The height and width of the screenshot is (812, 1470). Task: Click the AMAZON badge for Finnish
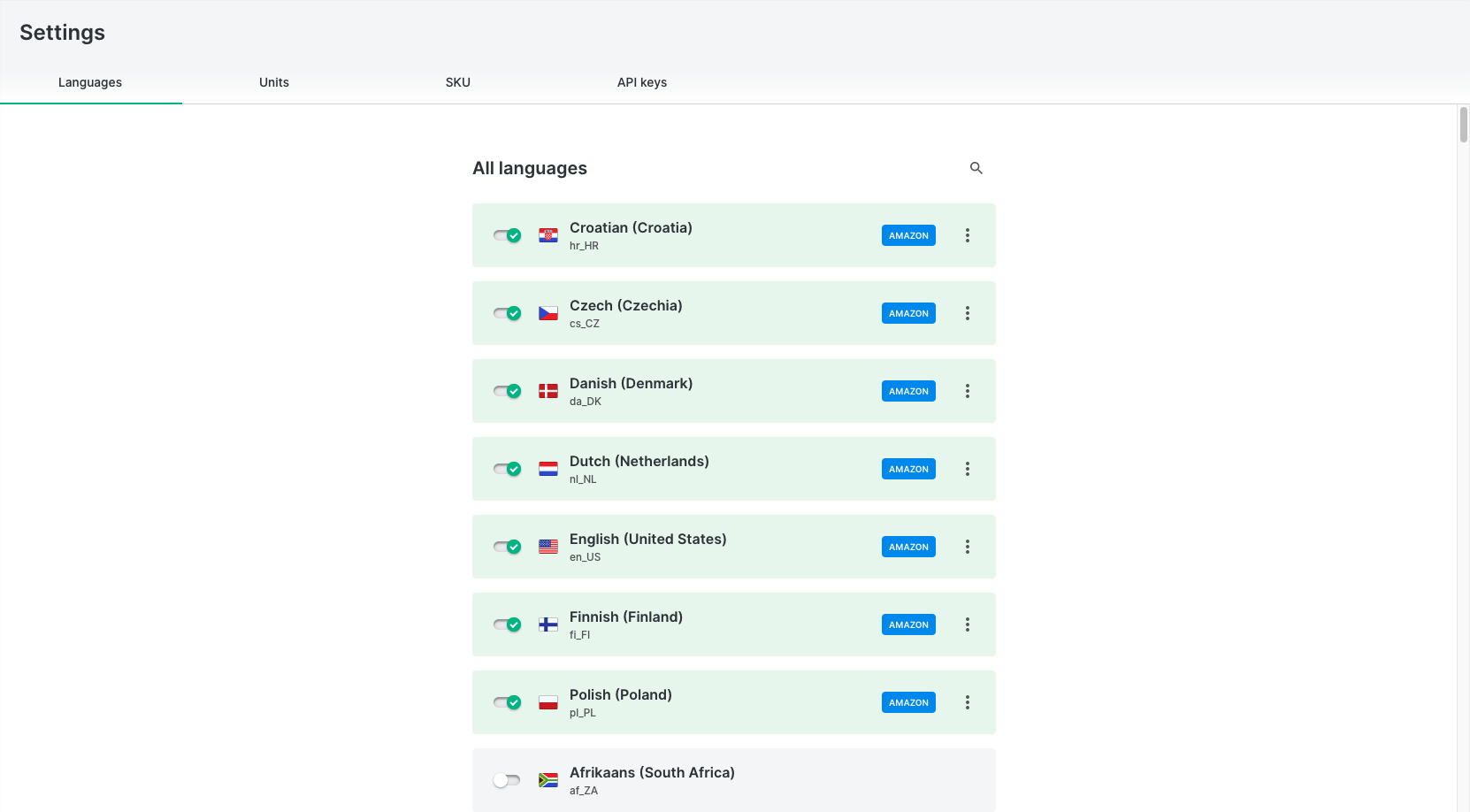click(x=908, y=624)
